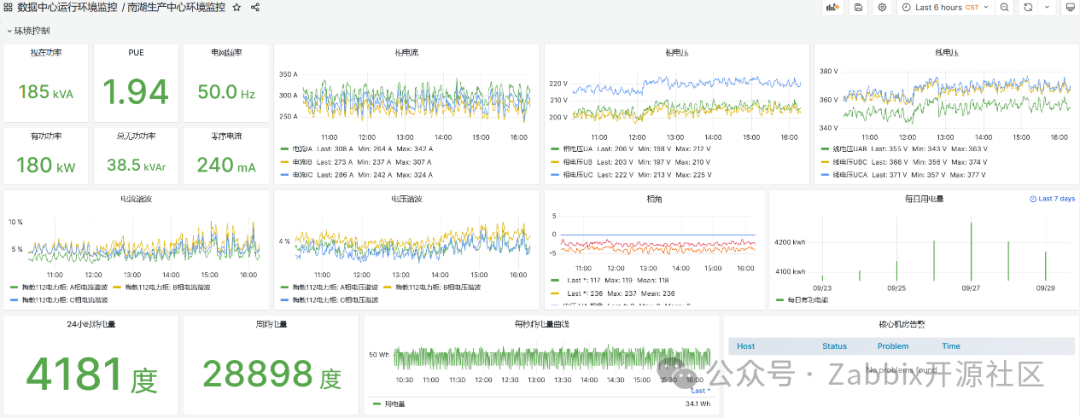This screenshot has width=1080, height=418.
Task: Open the 每日用电量 panel title menu
Action: tap(924, 199)
